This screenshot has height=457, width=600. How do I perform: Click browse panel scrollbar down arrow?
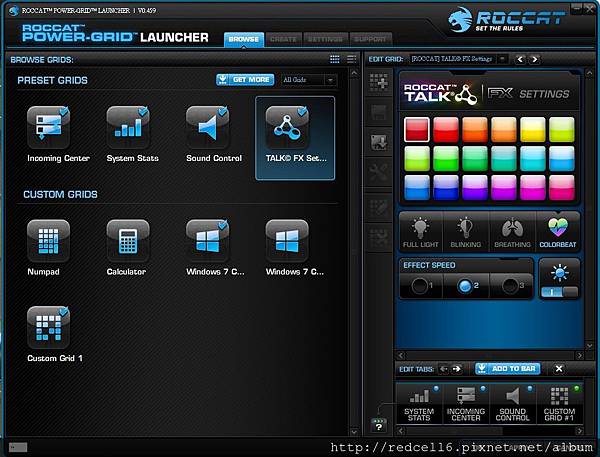pyautogui.click(x=354, y=432)
